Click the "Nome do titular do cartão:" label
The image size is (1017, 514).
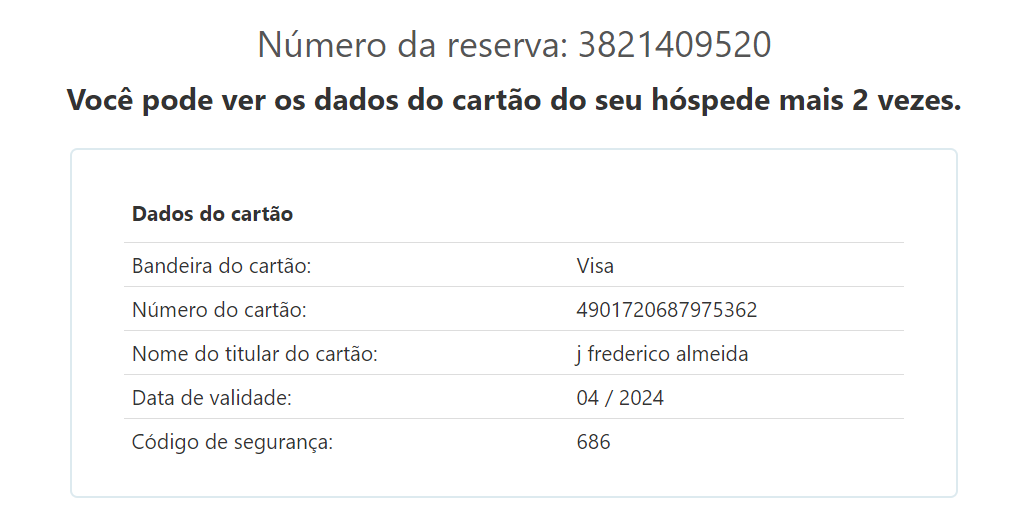(x=255, y=354)
